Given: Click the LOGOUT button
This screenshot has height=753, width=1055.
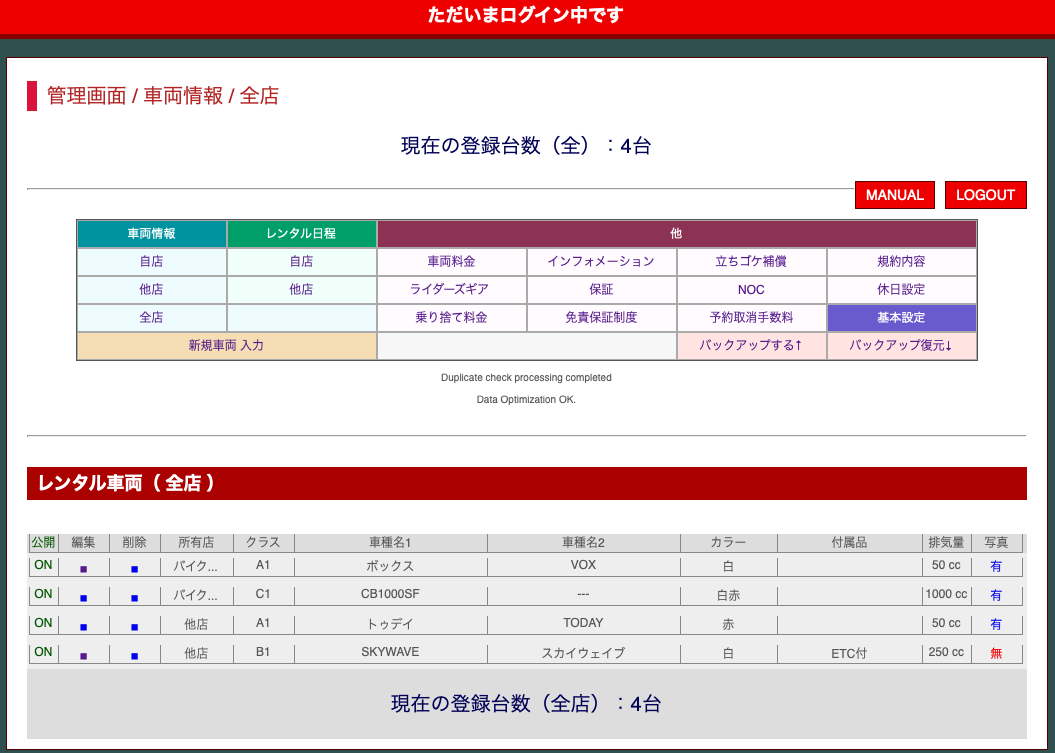Looking at the screenshot, I should click(985, 195).
